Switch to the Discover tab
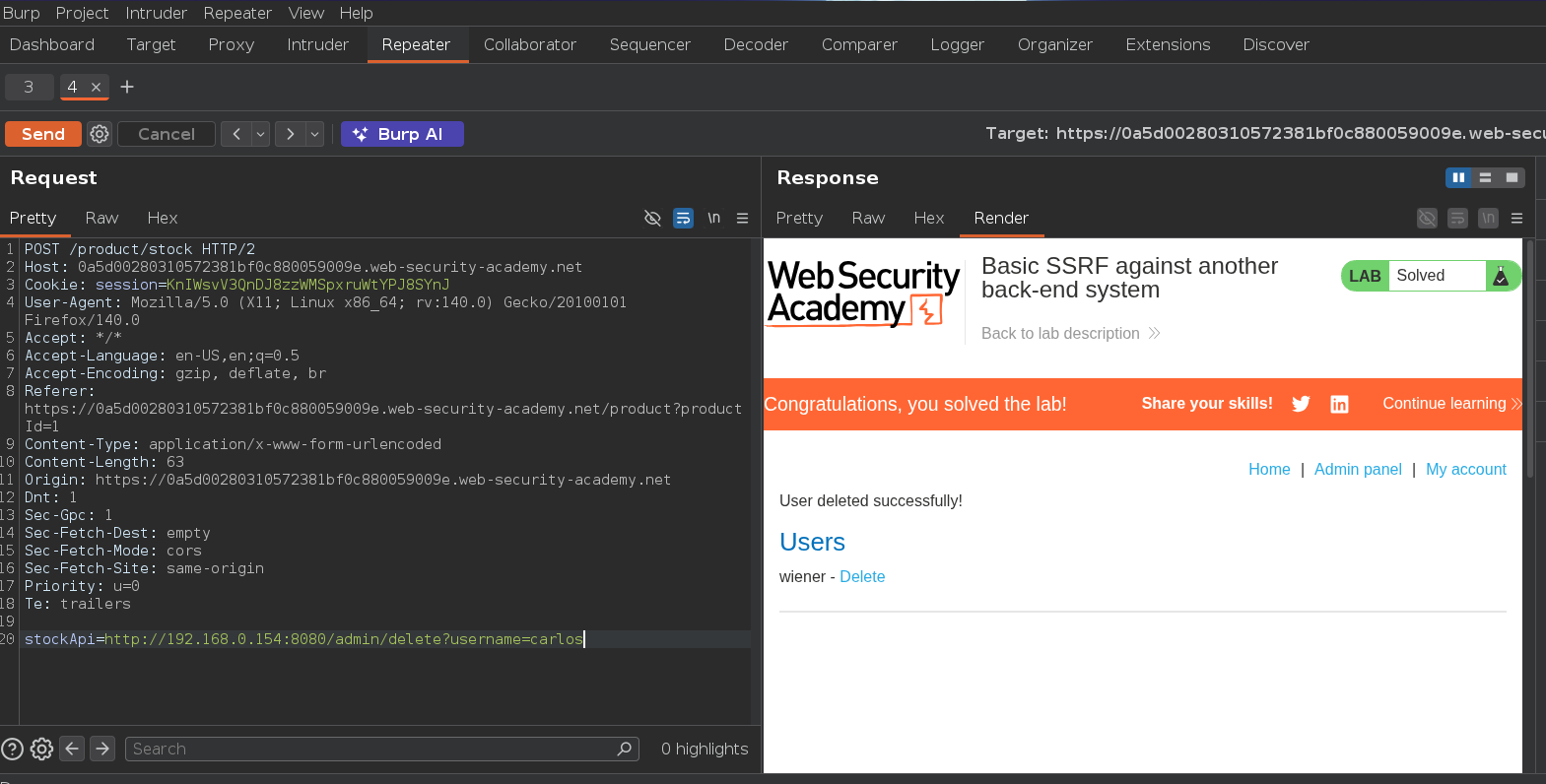 tap(1276, 44)
